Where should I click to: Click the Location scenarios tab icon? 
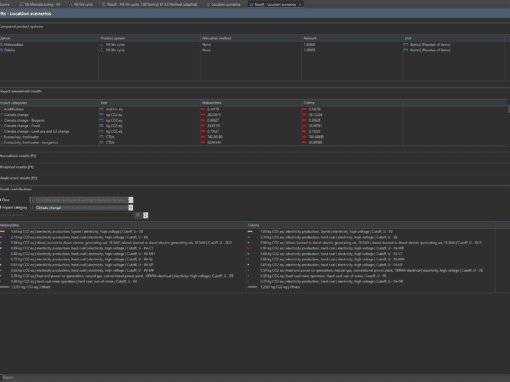click(208, 4)
